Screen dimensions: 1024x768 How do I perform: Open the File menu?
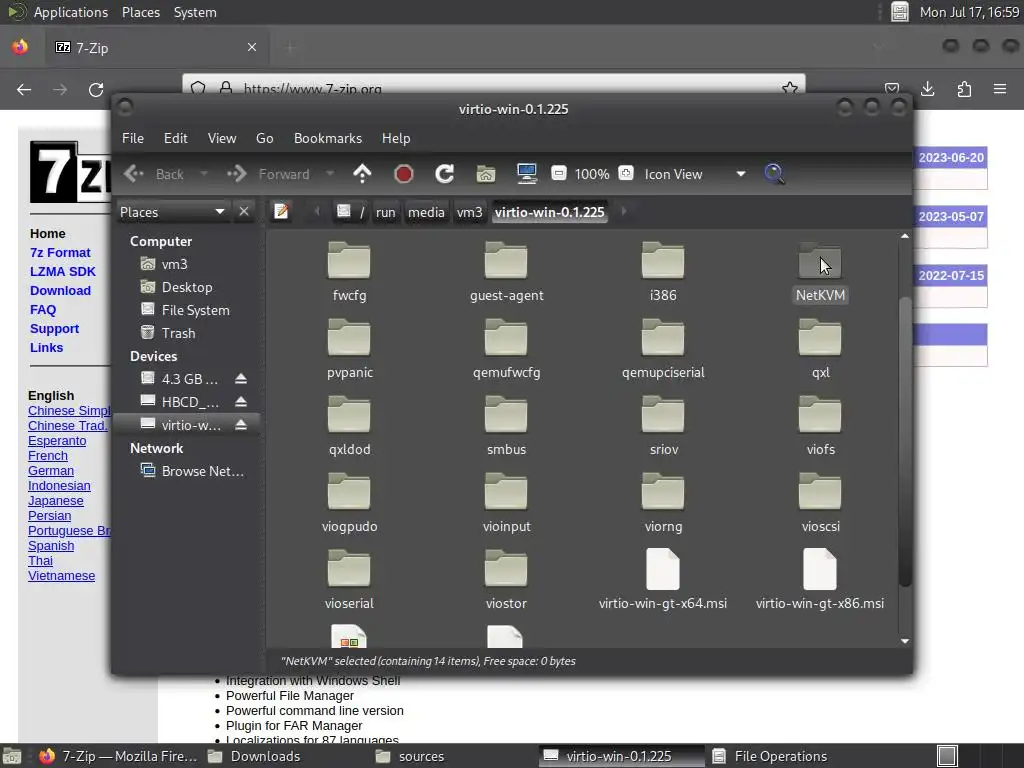[133, 138]
